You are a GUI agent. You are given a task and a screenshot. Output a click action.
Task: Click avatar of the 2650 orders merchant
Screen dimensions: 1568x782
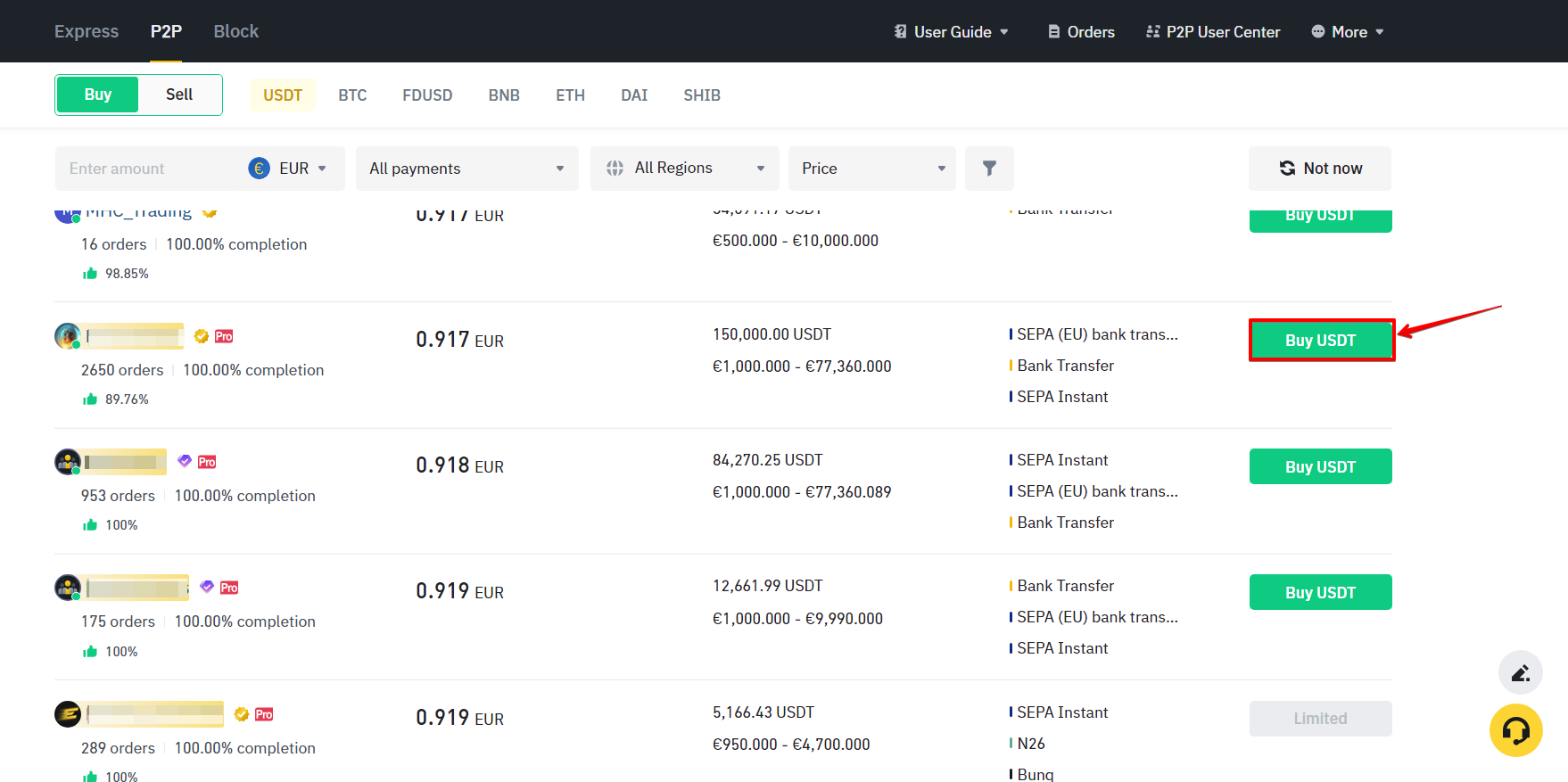pyautogui.click(x=68, y=336)
